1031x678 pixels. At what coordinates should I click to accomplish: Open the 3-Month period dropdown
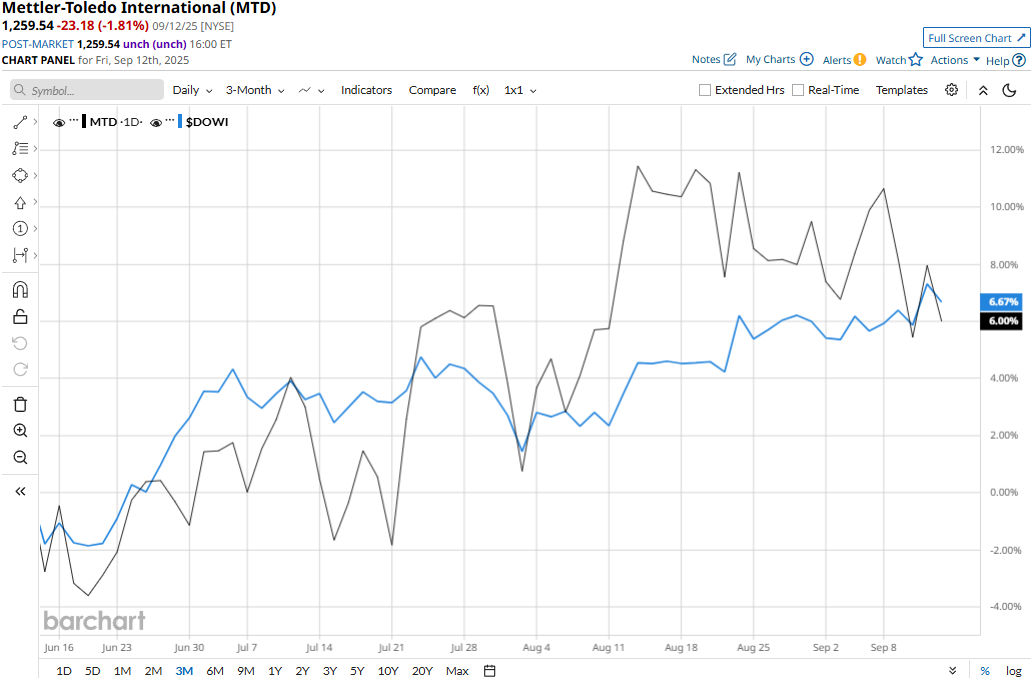tap(255, 90)
